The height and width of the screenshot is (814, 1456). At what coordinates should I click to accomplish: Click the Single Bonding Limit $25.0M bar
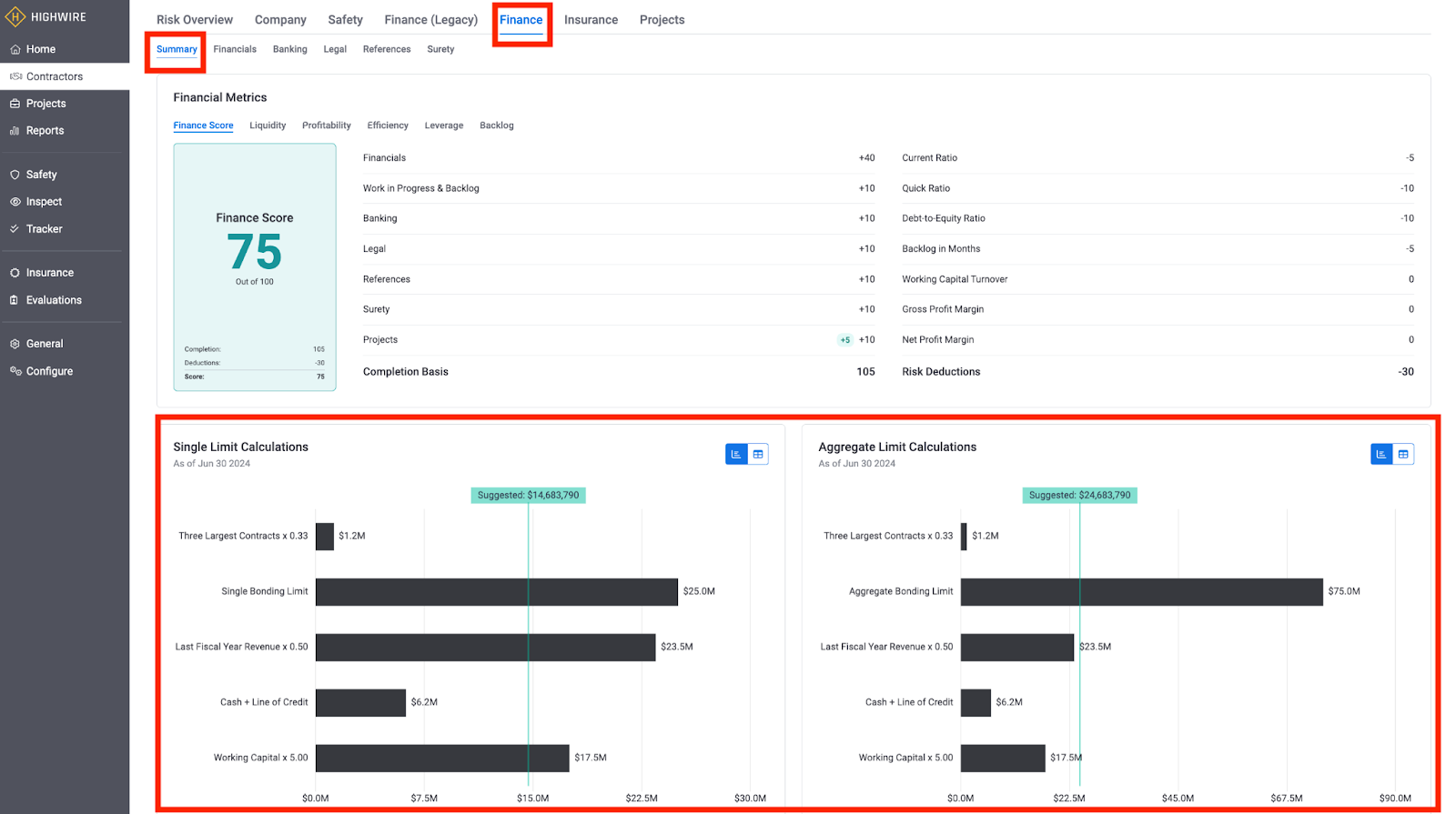tap(496, 591)
